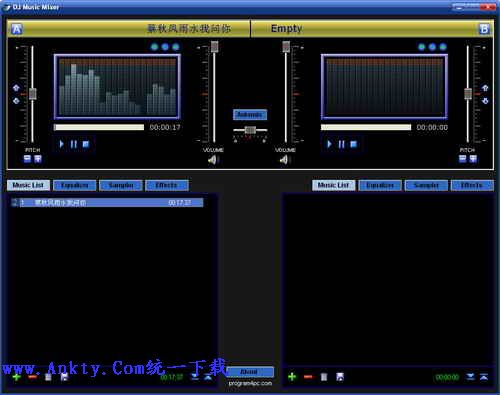Pause playback on deck A
This screenshot has height=395, width=500.
74,144
